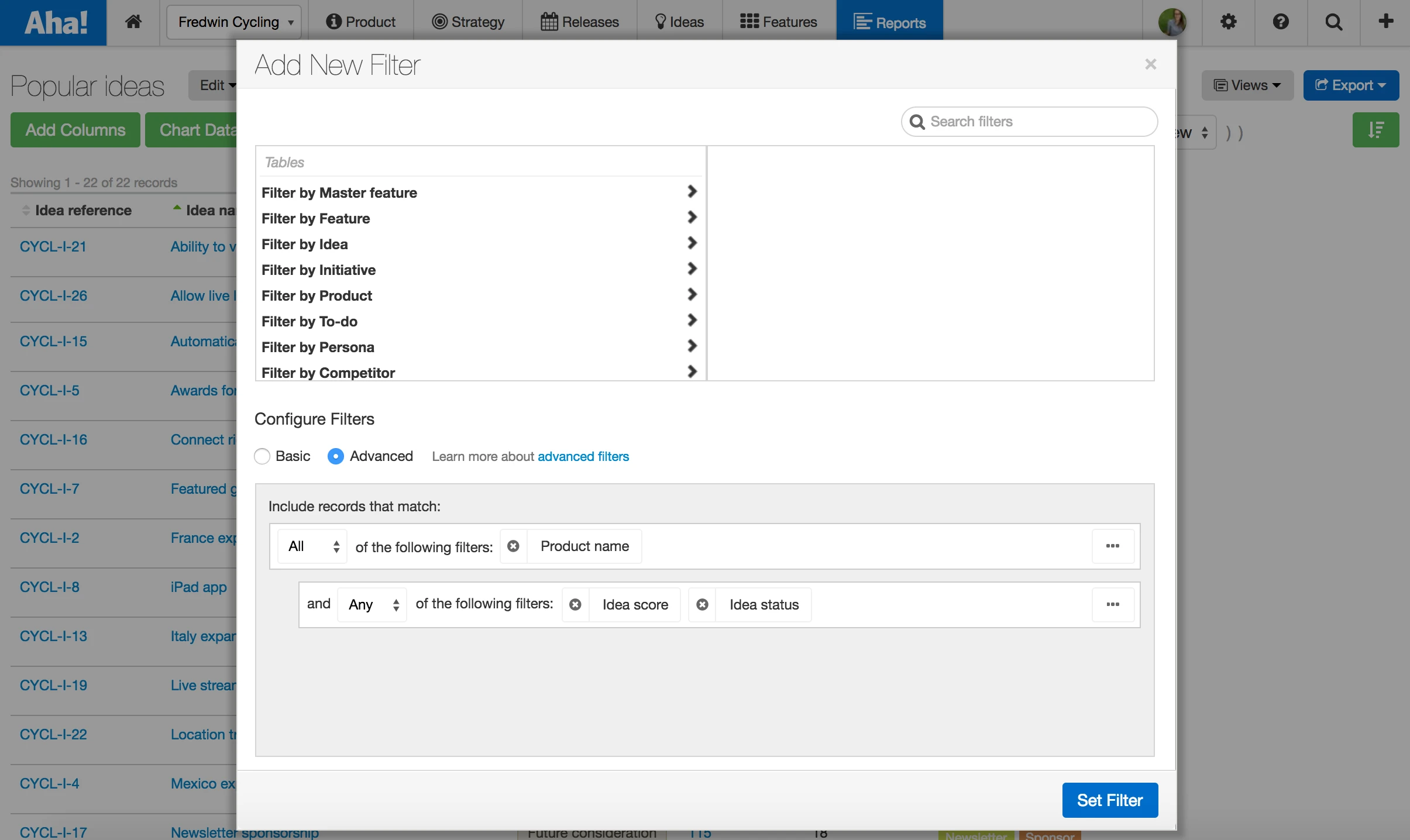1410x840 pixels.
Task: Click the home icon in navbar
Action: click(133, 22)
